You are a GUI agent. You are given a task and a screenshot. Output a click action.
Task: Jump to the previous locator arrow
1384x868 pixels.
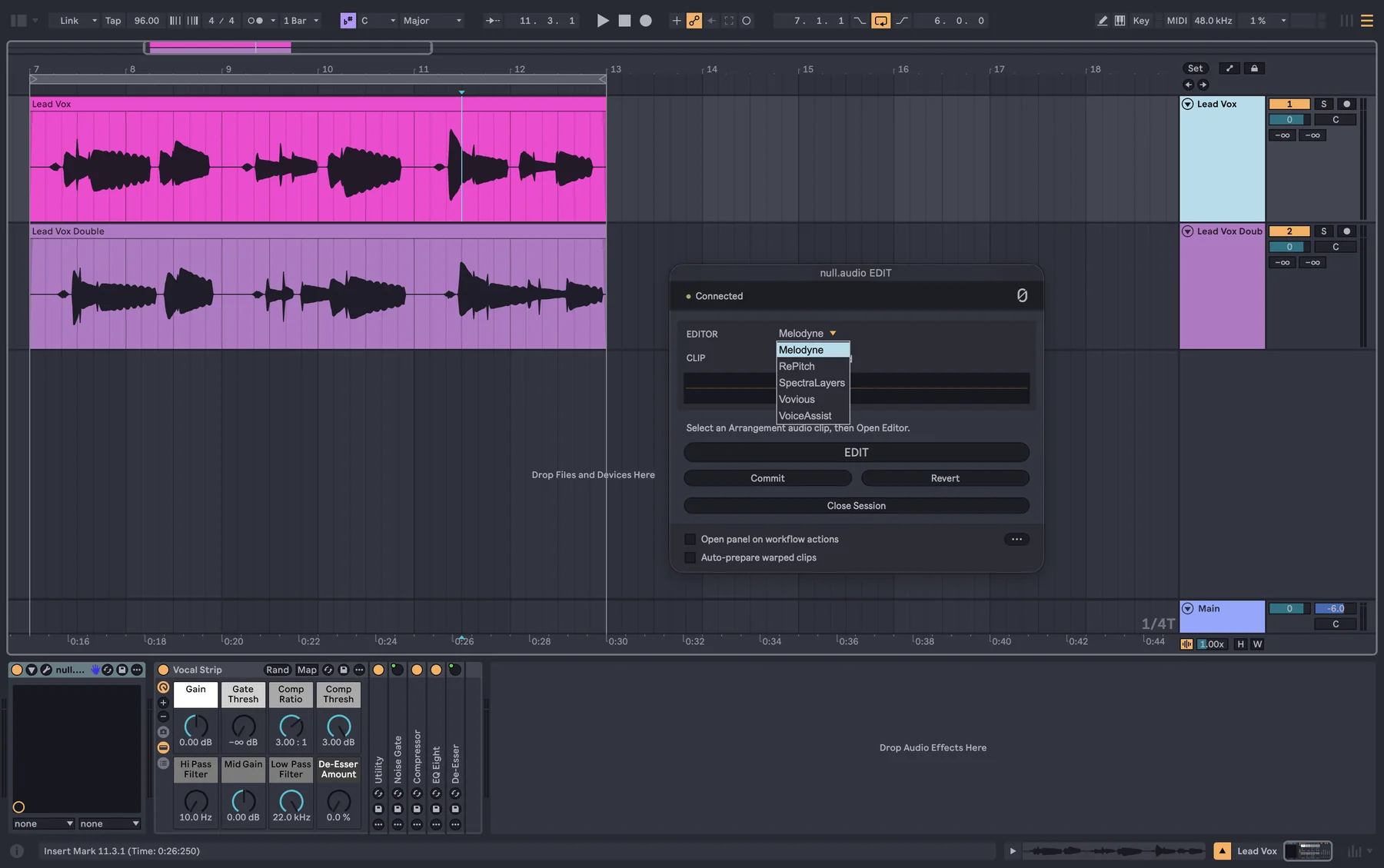pyautogui.click(x=1189, y=85)
